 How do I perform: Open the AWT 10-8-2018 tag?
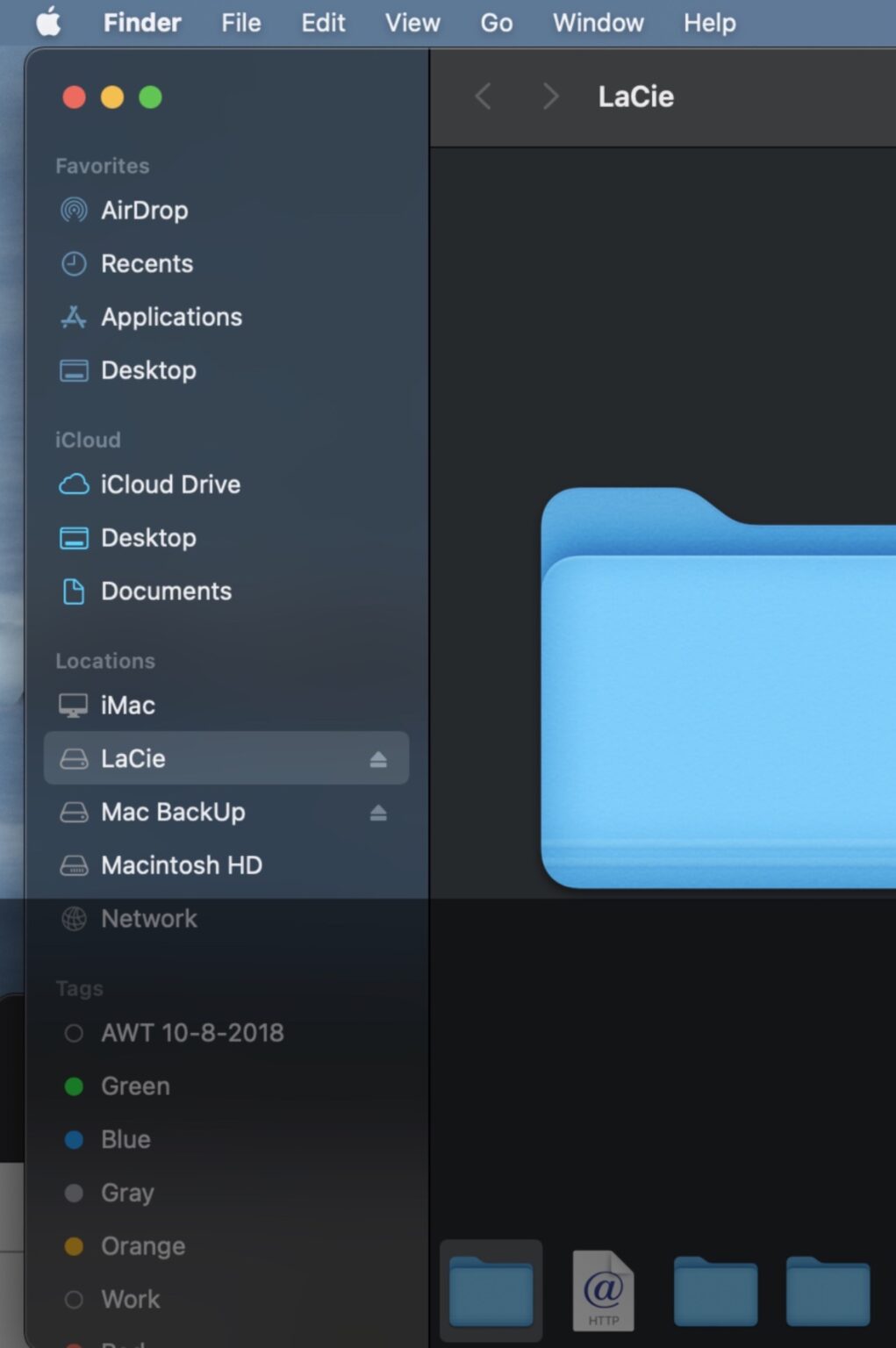coord(193,1033)
